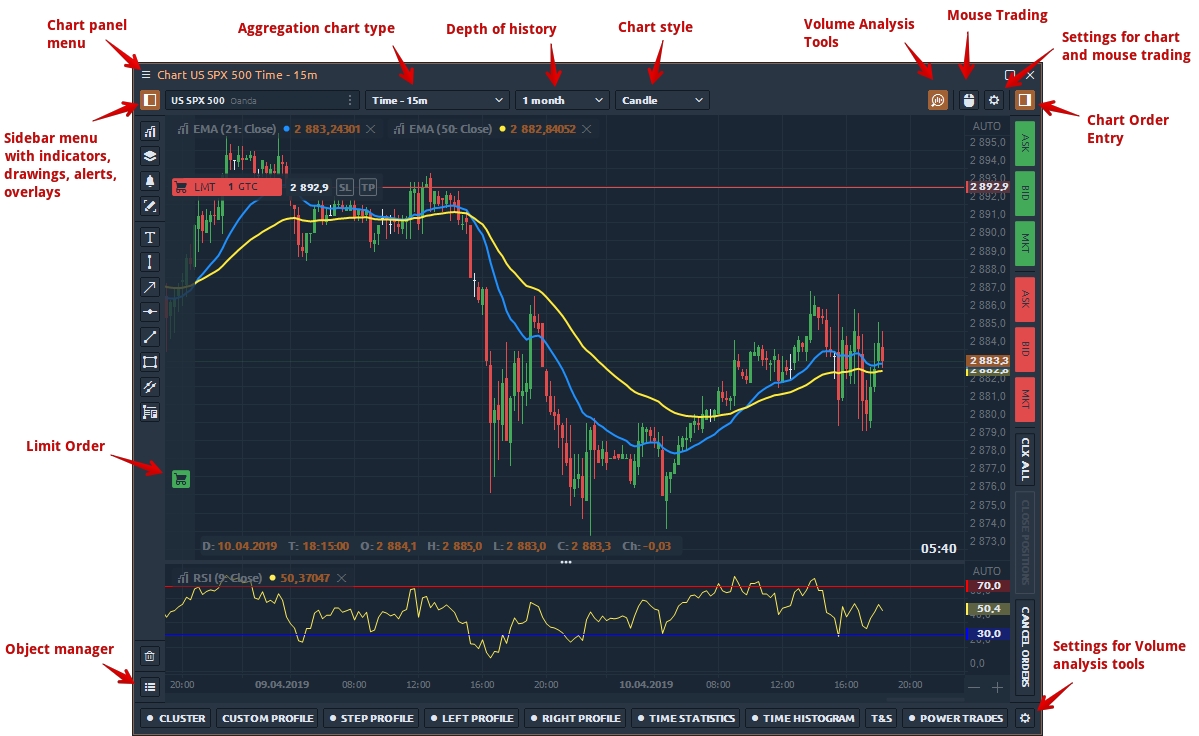The image size is (1199, 736).
Task: Open the Indicators icon in the left sidebar
Action: [x=150, y=131]
